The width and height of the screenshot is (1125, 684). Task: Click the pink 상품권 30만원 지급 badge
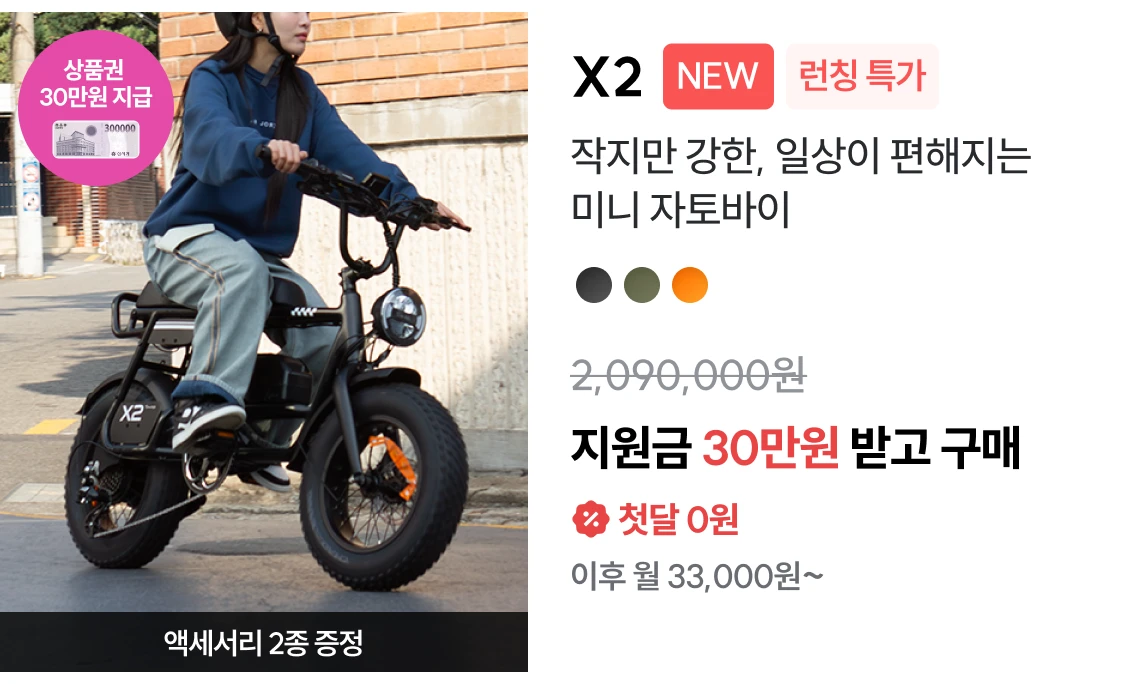95,107
